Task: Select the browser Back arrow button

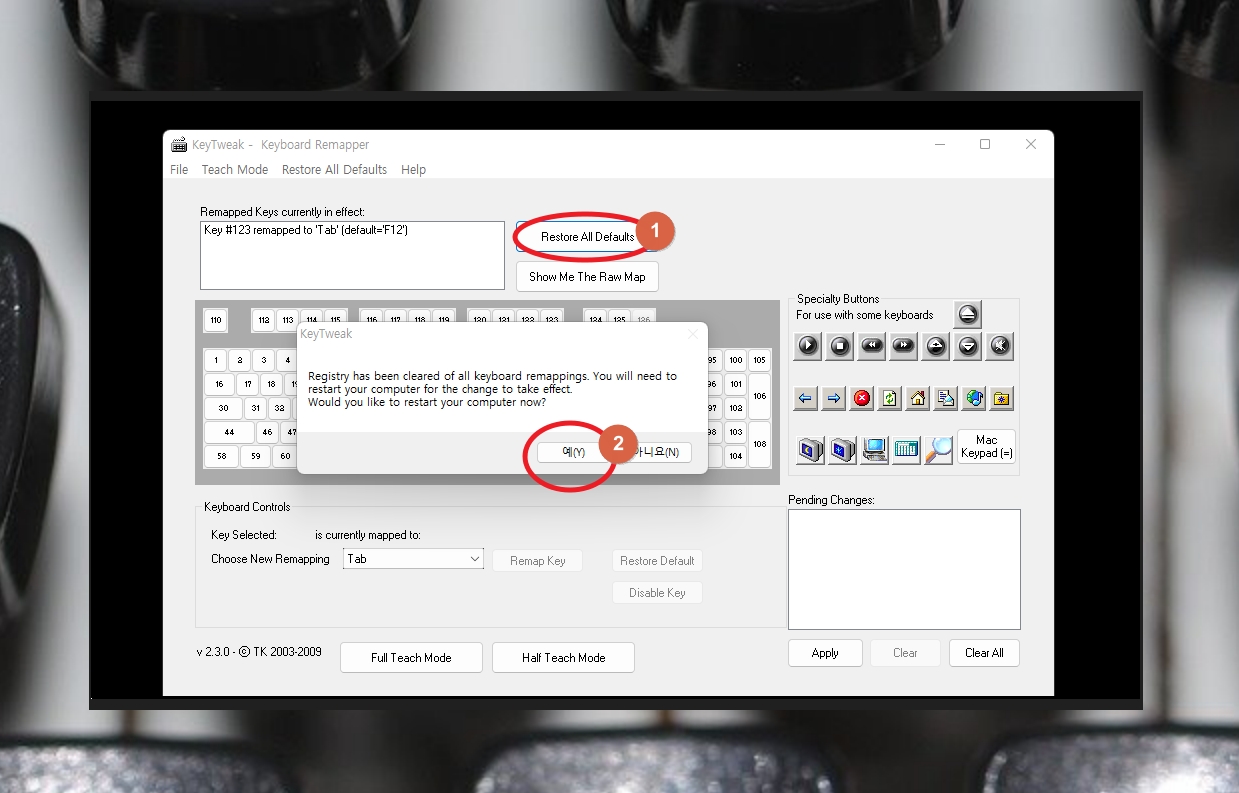Action: click(x=806, y=399)
